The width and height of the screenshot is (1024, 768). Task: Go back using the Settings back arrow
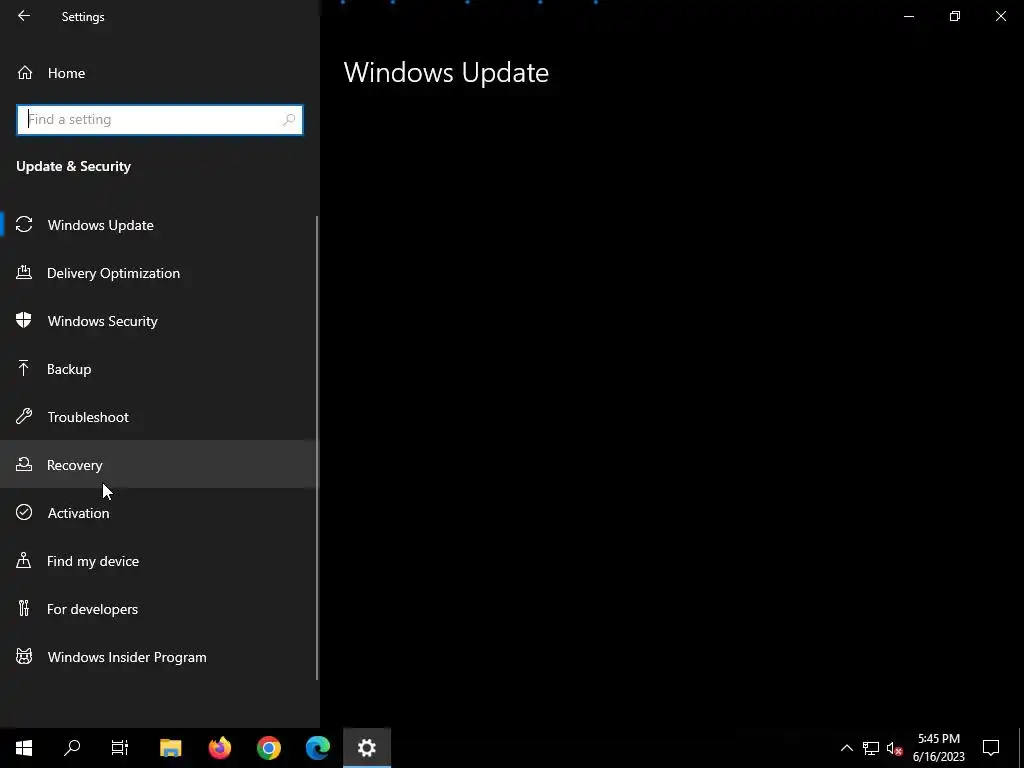click(x=24, y=16)
